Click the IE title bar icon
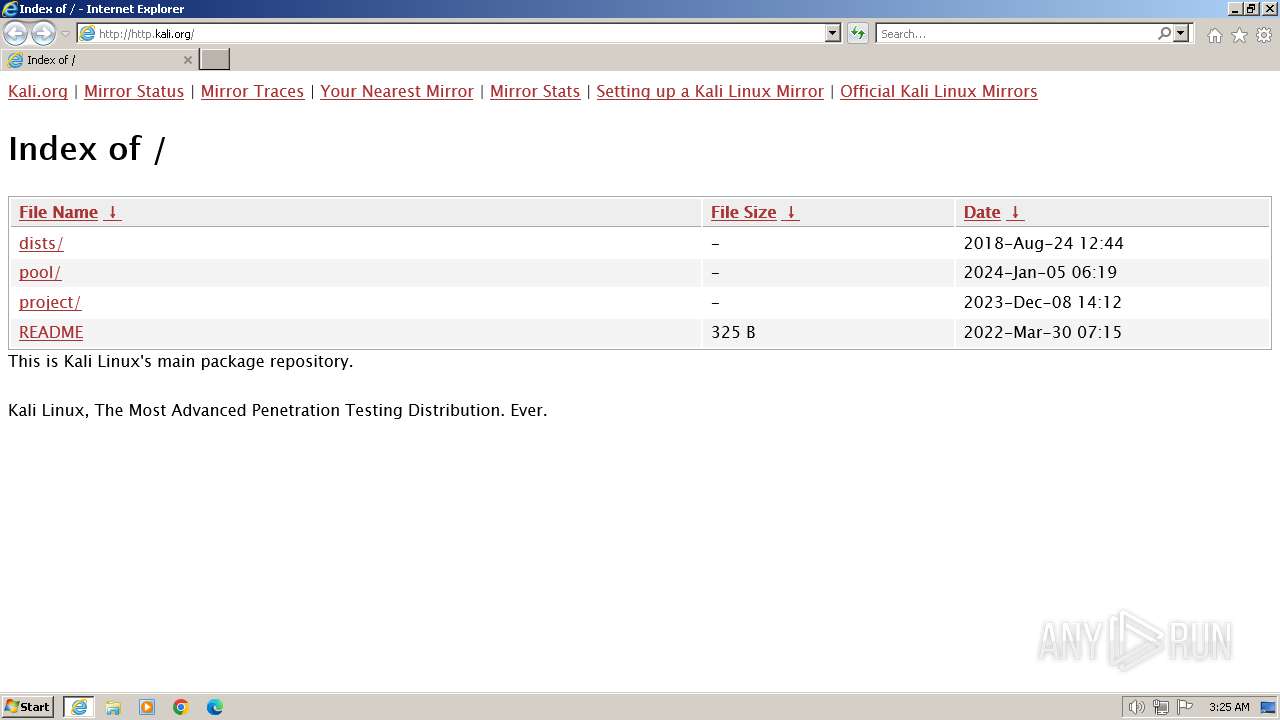 click(10, 9)
